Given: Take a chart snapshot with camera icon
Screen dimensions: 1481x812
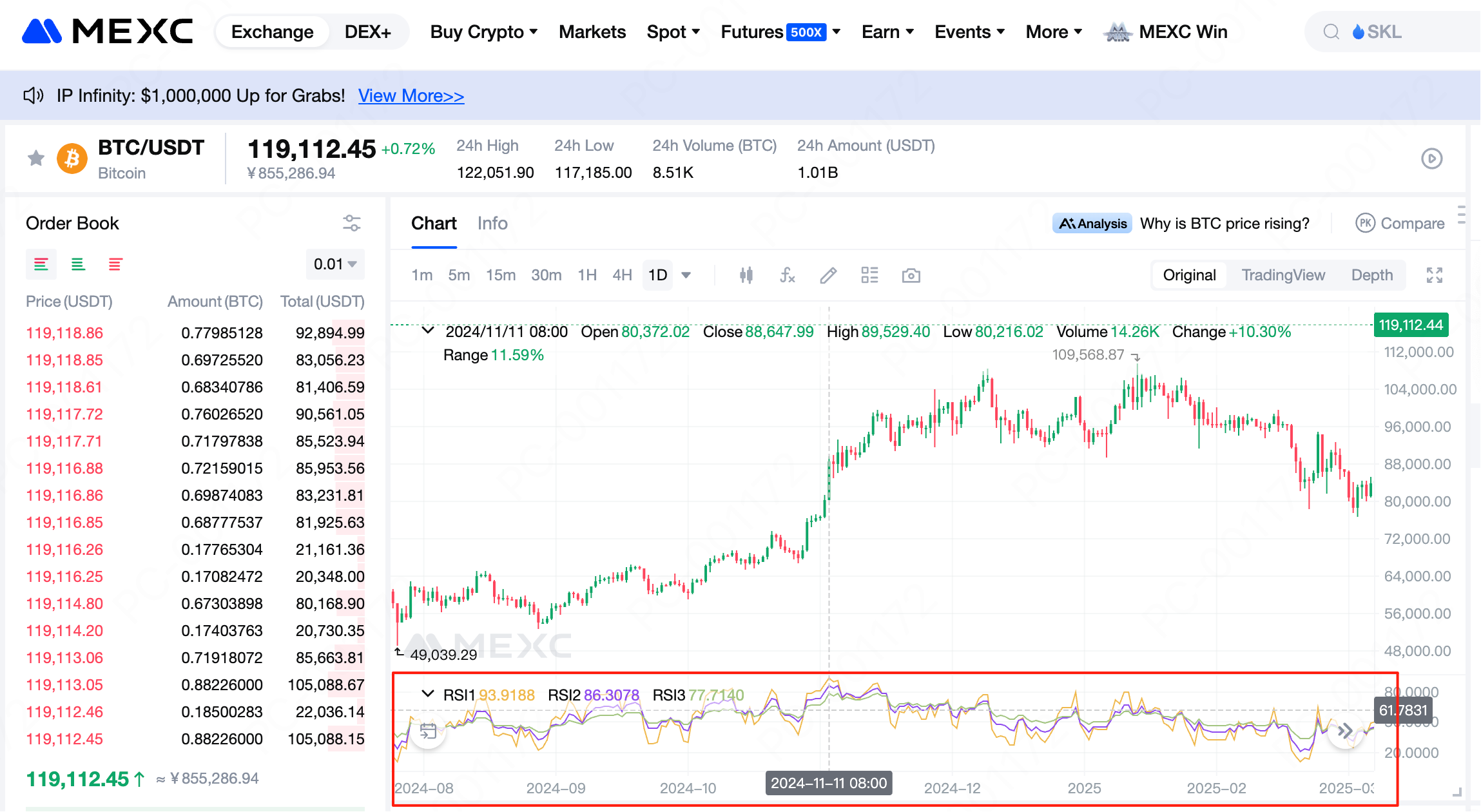Looking at the screenshot, I should click(911, 276).
